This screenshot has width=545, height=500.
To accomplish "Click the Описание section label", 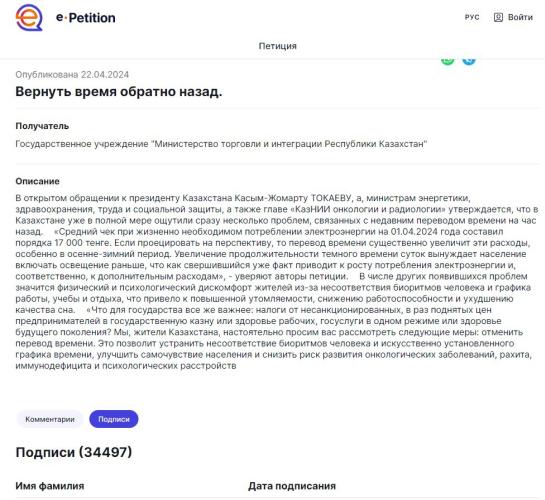I will tap(37, 181).
